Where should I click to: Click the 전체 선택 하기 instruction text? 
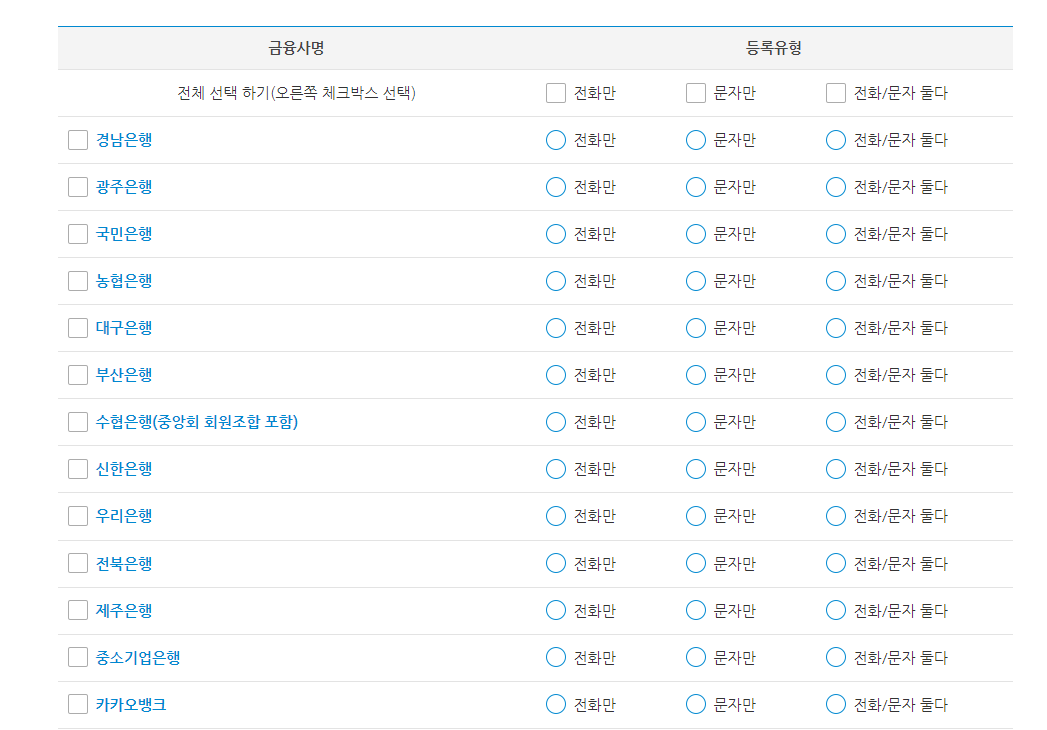(x=296, y=93)
